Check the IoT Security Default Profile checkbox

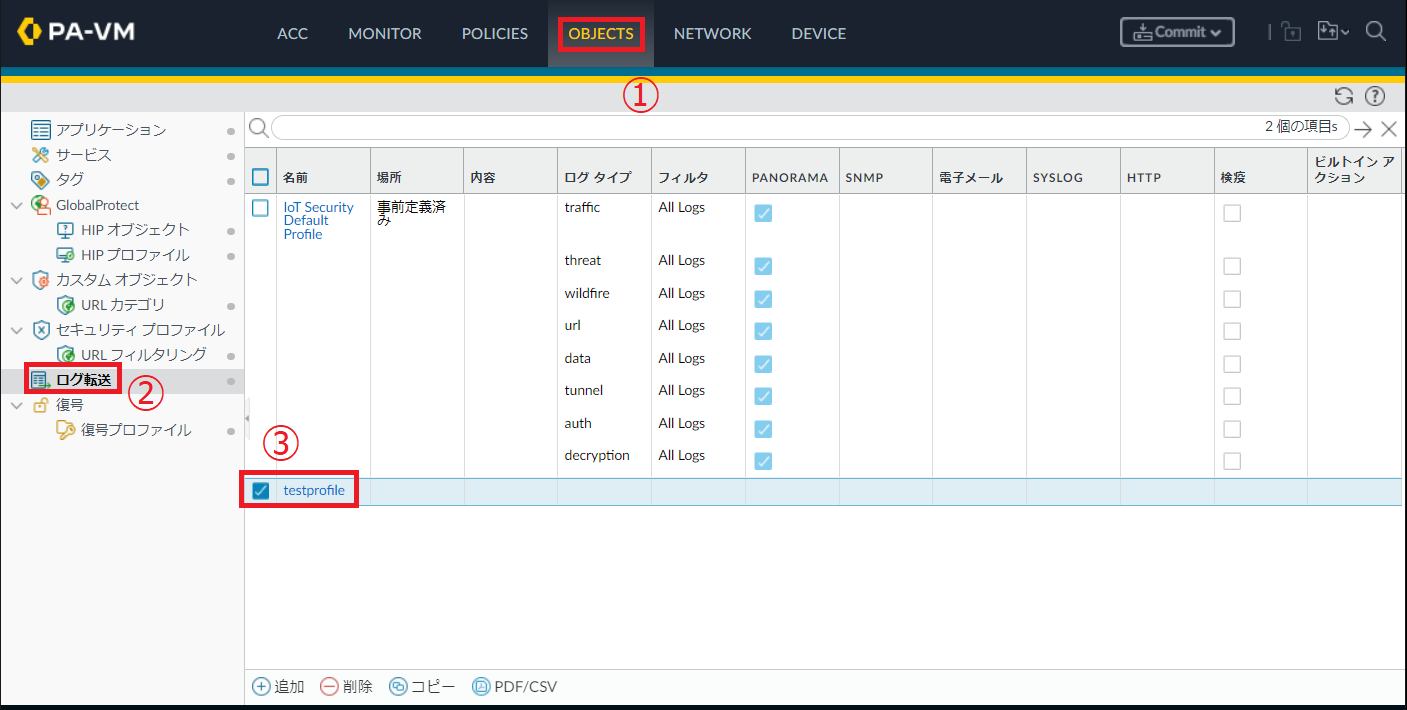(x=261, y=208)
